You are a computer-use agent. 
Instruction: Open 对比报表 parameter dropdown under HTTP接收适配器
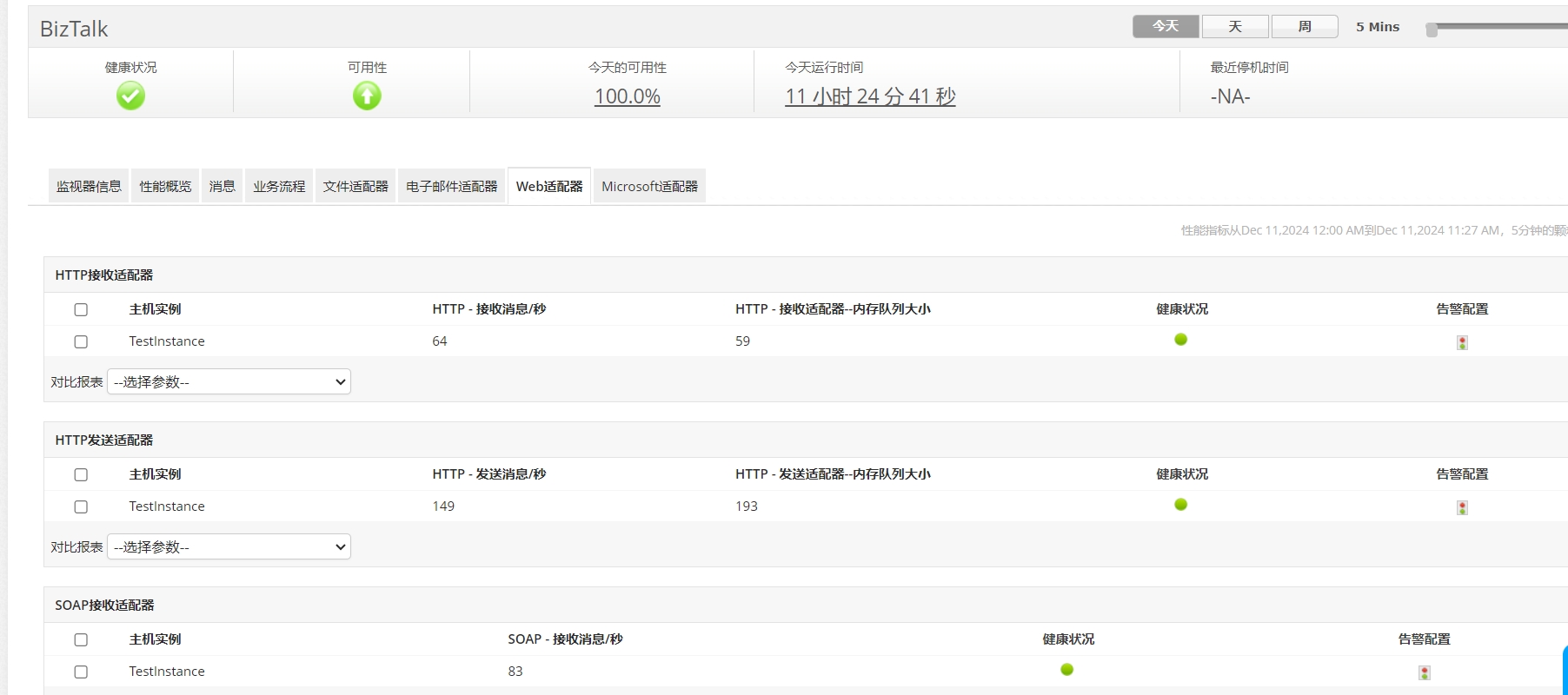(x=229, y=381)
